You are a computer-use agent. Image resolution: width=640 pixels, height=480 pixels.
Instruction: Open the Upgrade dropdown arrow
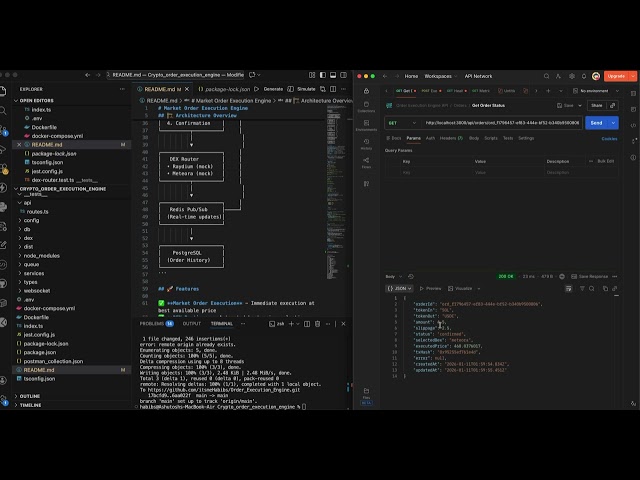click(633, 76)
